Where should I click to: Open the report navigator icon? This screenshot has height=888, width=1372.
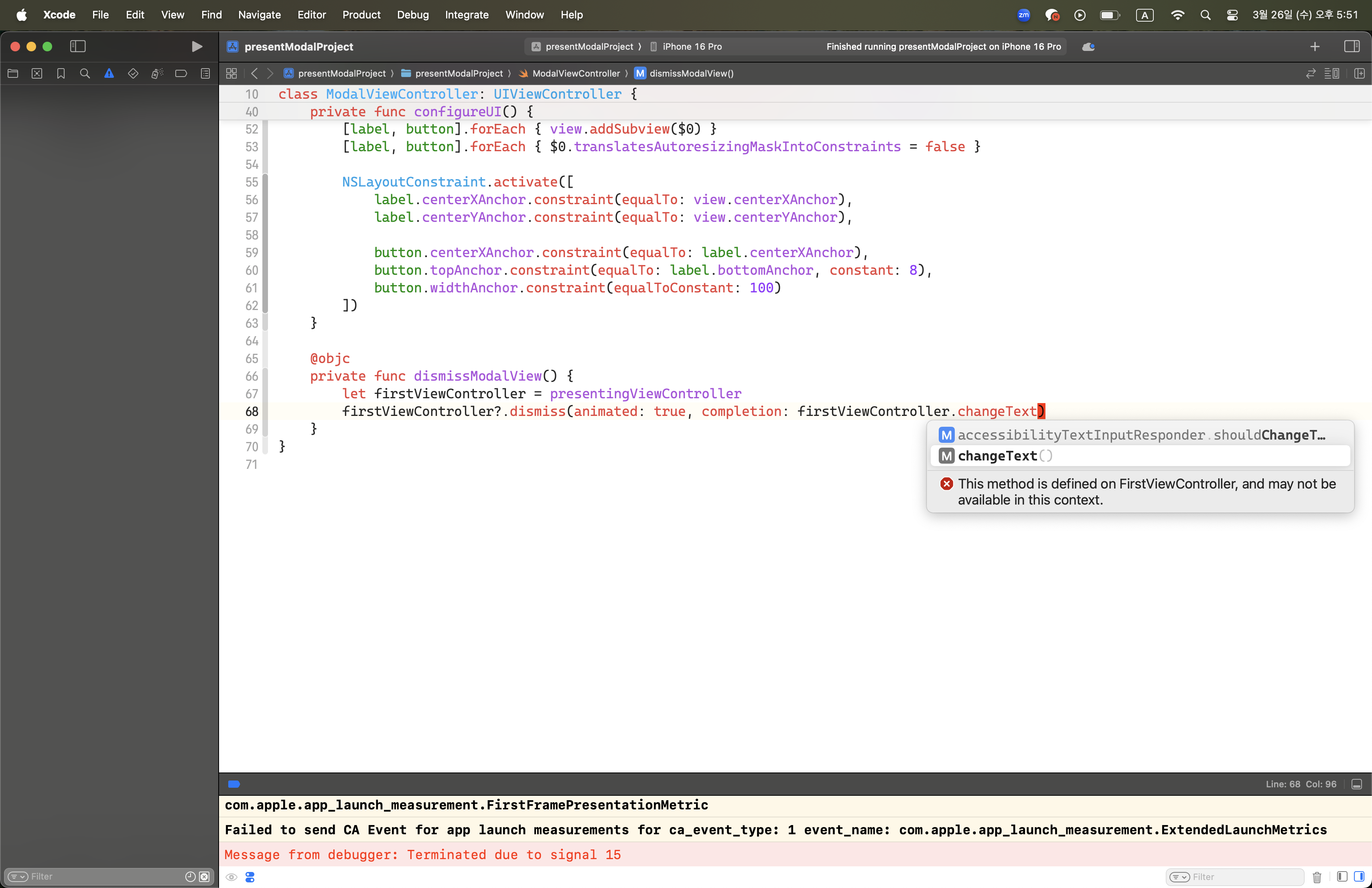click(x=205, y=73)
